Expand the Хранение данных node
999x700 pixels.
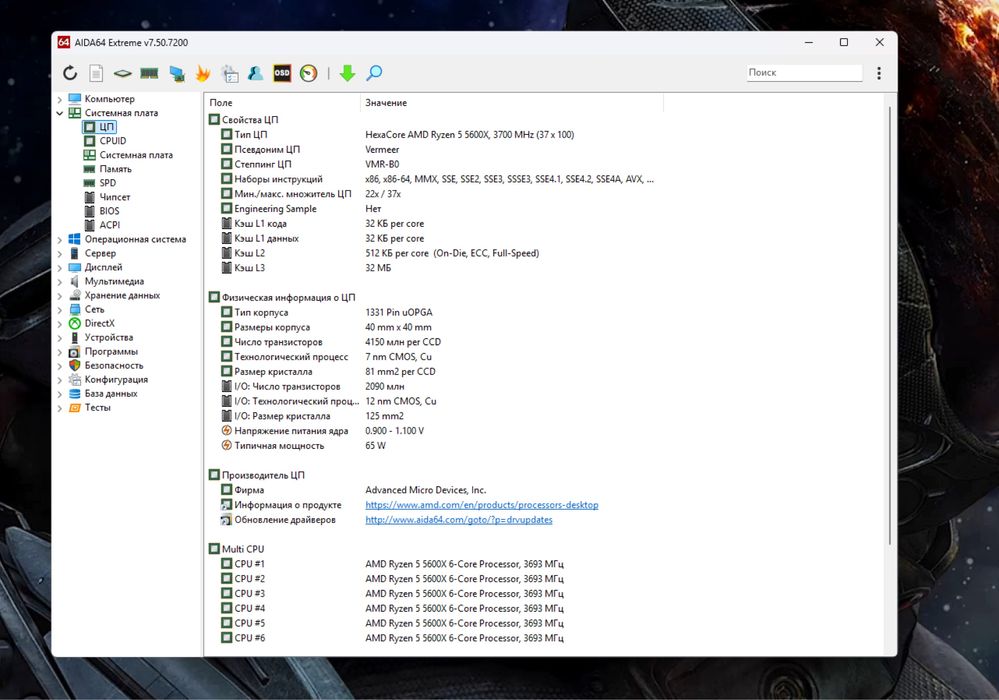60,296
